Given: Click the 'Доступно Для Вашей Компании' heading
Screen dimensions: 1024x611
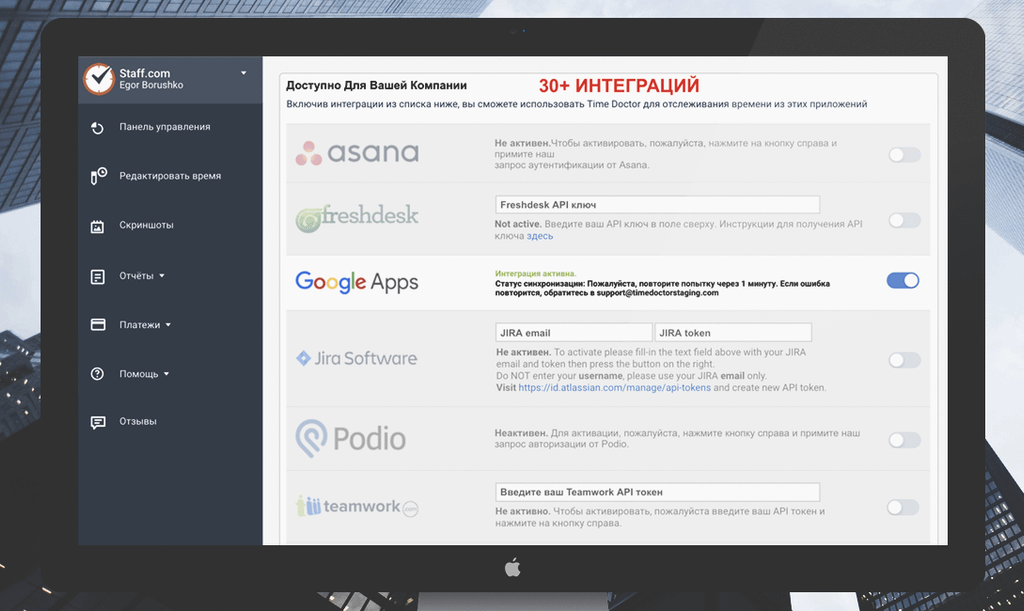Looking at the screenshot, I should coord(377,86).
